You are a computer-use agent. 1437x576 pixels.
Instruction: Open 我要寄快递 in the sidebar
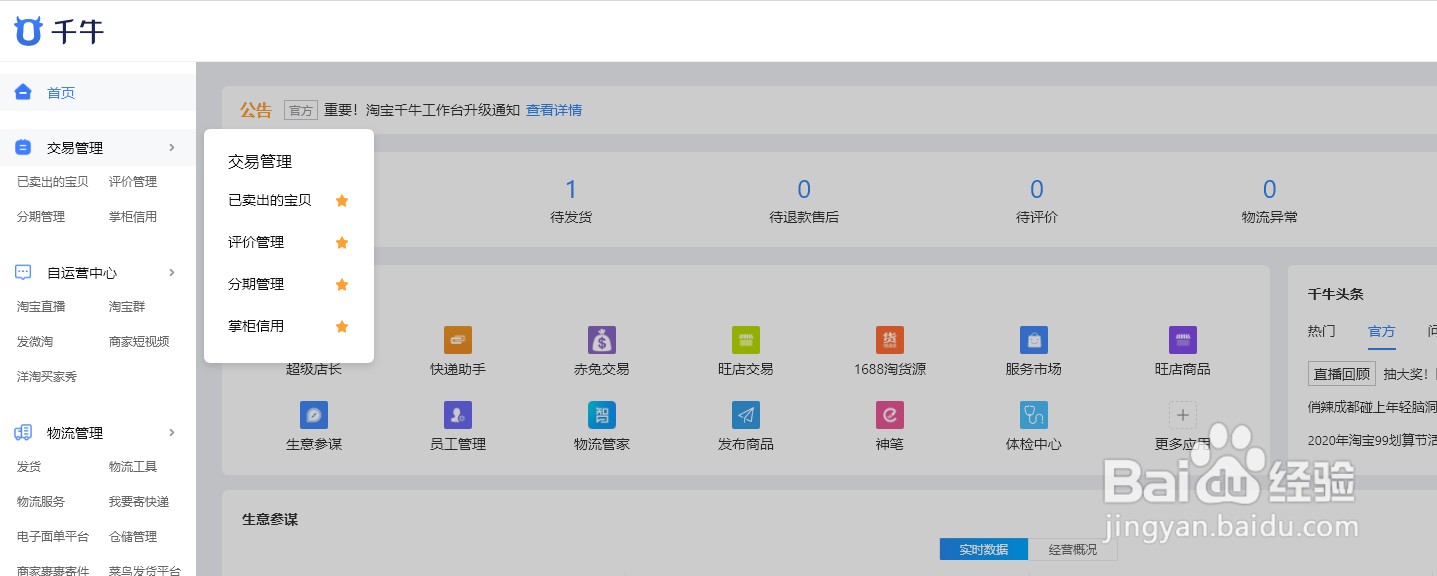[139, 502]
